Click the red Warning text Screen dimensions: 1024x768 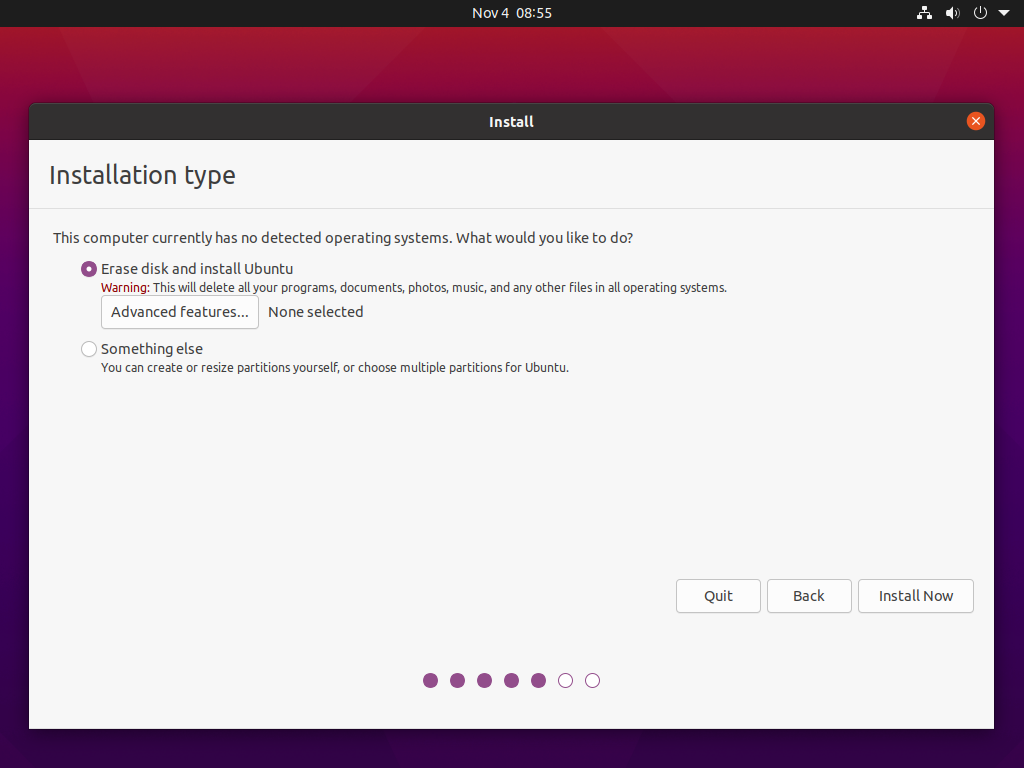[125, 288]
